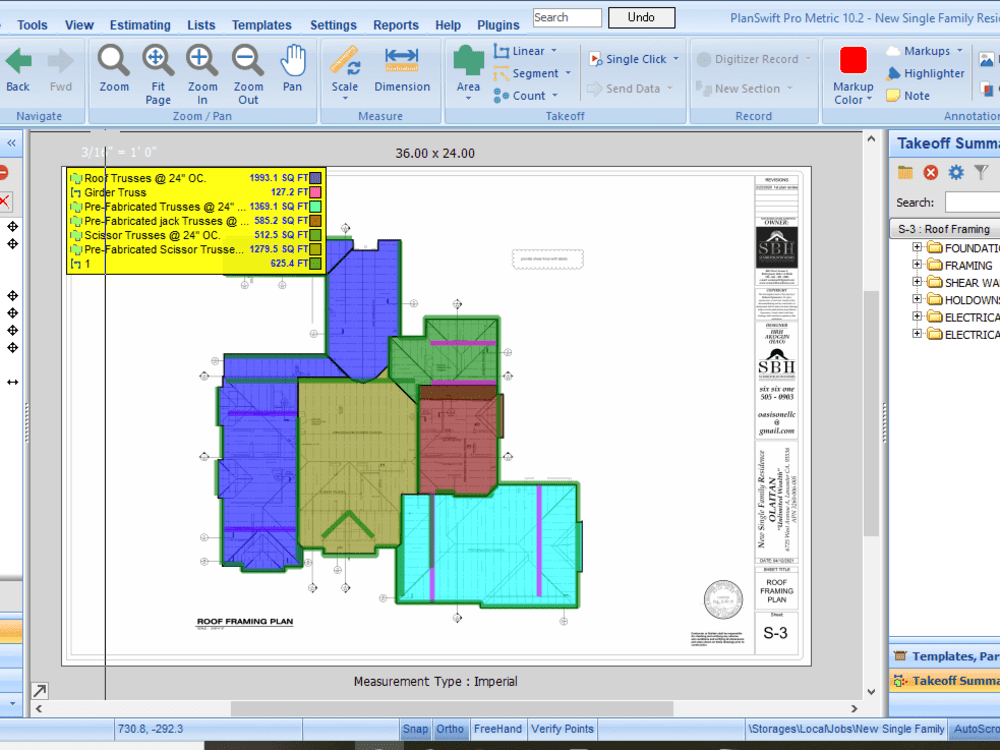1000x750 pixels.
Task: Open the Segment dropdown arrow
Action: [568, 73]
